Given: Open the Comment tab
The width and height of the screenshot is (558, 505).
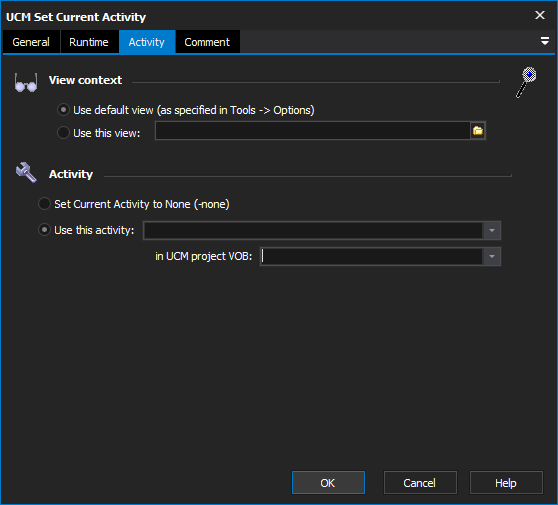Looking at the screenshot, I should coord(207,42).
